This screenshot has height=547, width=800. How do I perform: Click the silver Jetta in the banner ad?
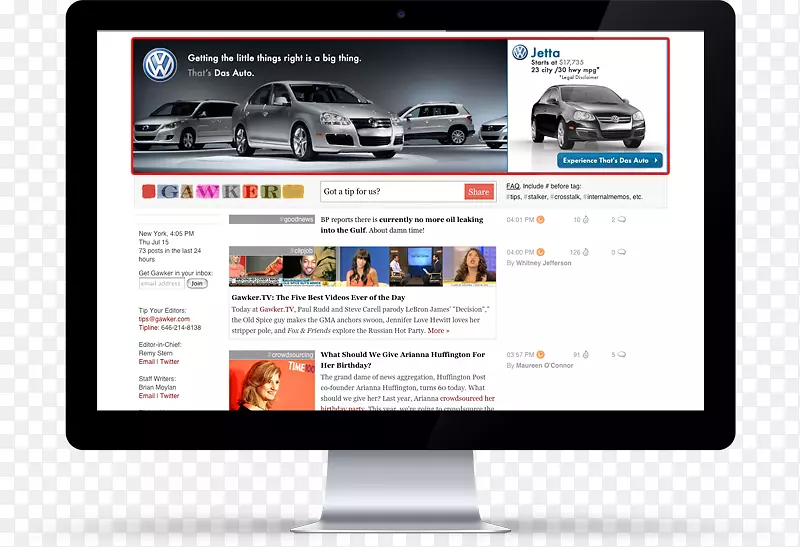point(317,120)
